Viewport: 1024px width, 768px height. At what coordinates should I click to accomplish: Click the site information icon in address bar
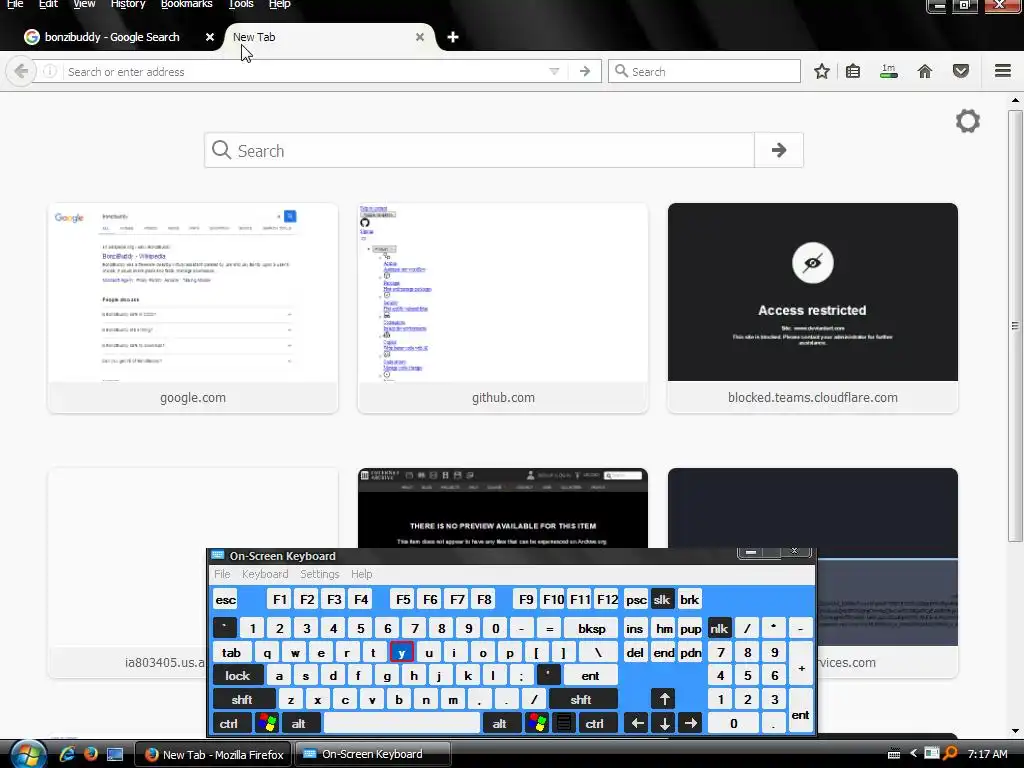click(x=50, y=71)
